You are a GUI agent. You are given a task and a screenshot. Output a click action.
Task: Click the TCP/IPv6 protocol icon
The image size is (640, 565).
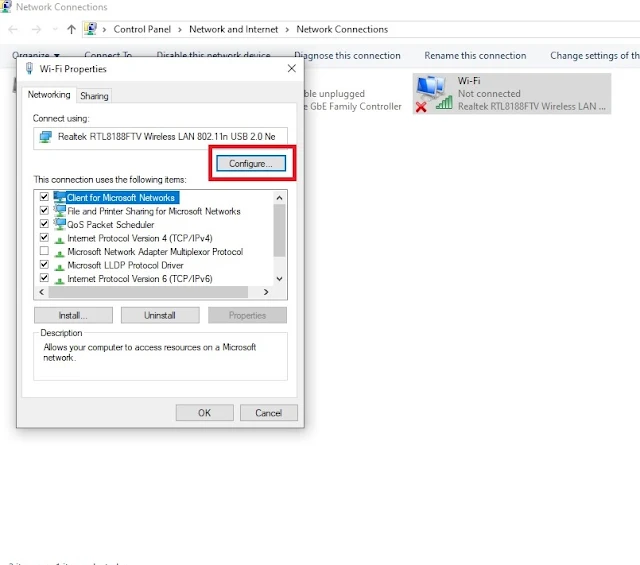tap(60, 280)
